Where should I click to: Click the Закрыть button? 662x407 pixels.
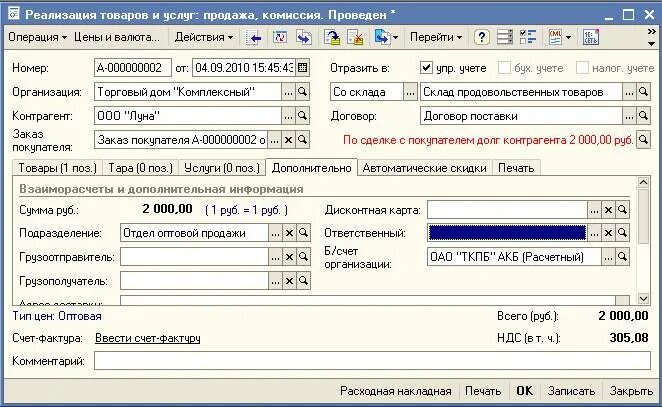pyautogui.click(x=631, y=391)
